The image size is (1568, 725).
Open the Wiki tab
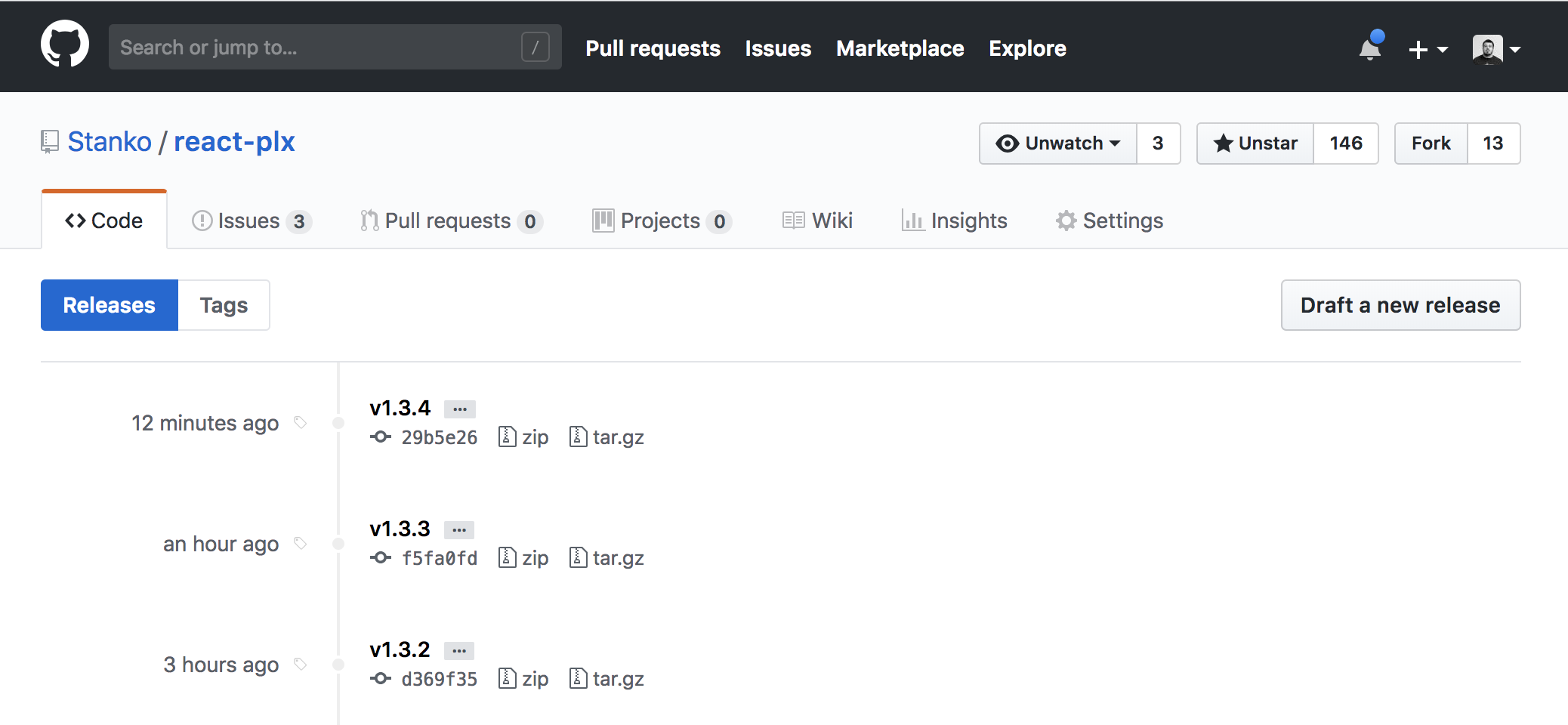point(817,221)
